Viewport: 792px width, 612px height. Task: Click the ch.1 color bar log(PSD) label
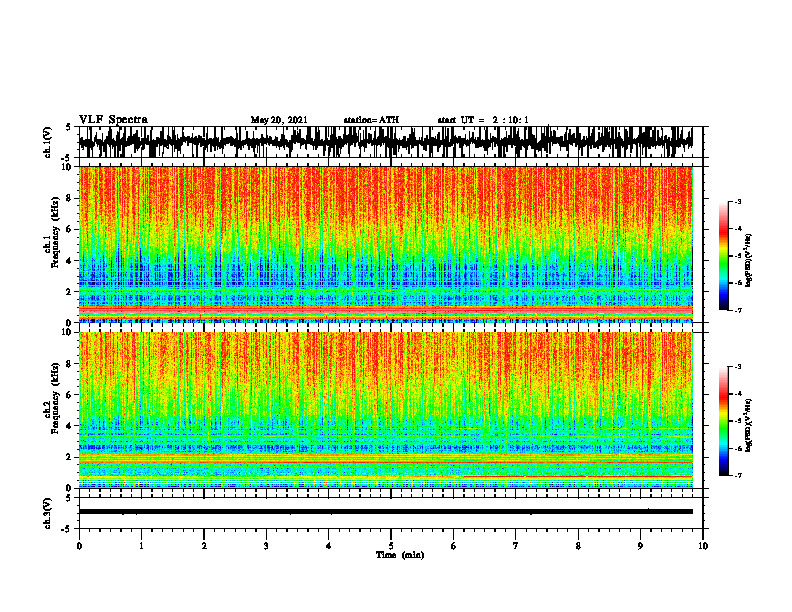coord(749,261)
